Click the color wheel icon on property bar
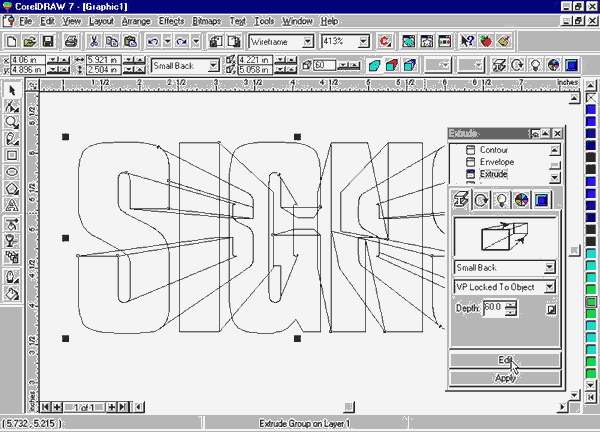Viewport: 600px width, 432px height. click(553, 65)
